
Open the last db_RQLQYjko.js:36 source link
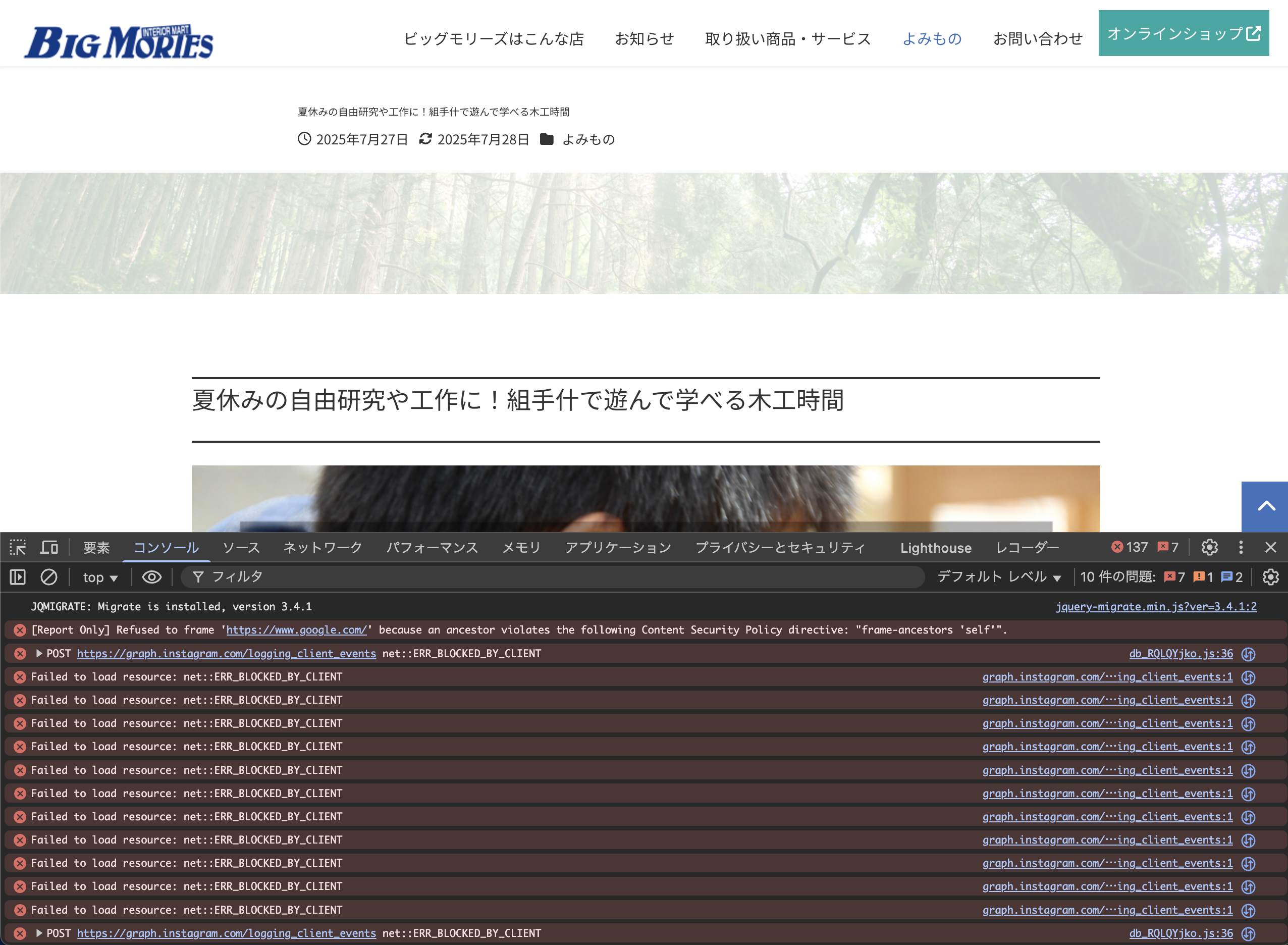click(x=1181, y=933)
